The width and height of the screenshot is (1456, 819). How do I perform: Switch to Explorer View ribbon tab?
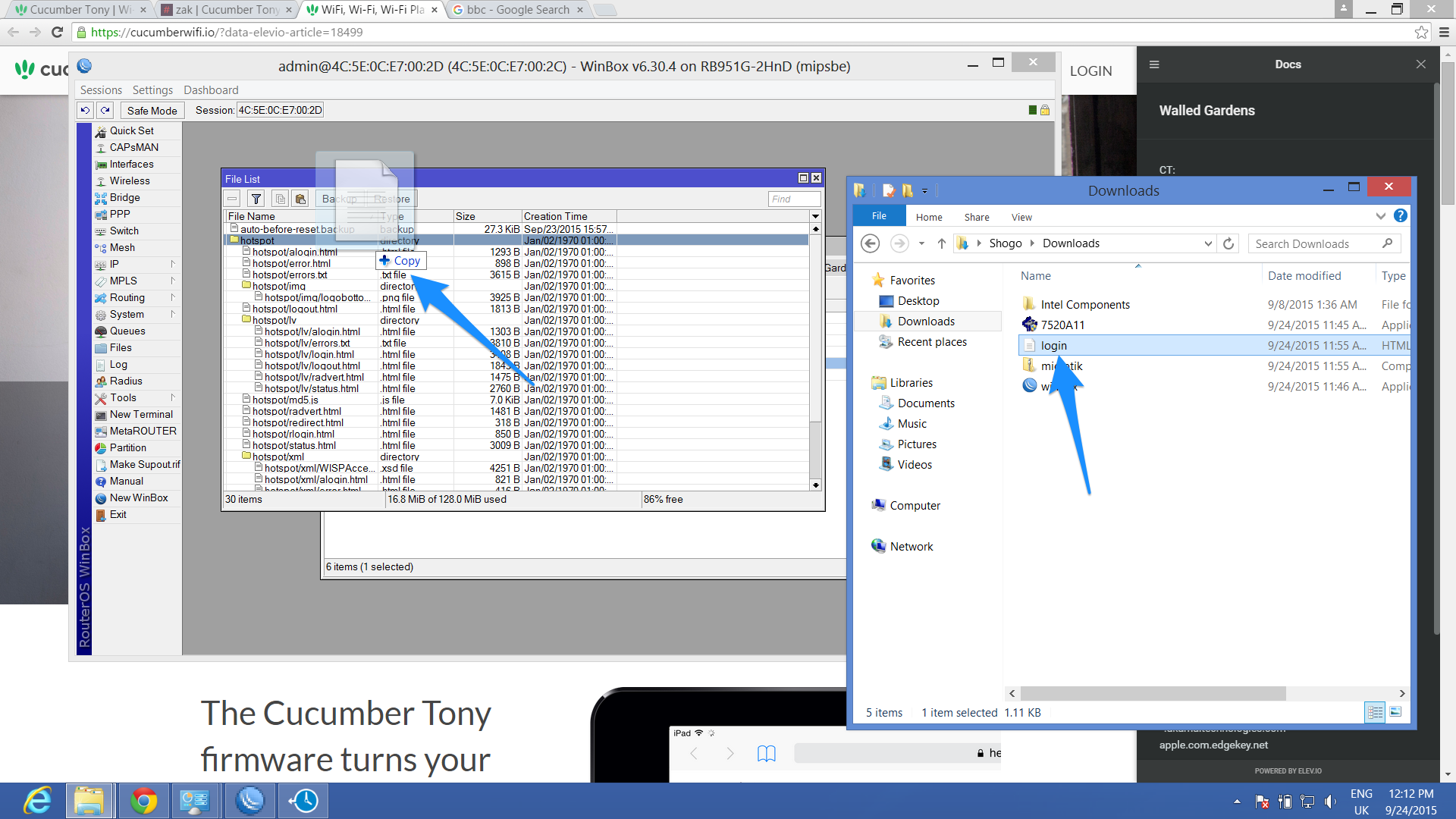[x=1021, y=217]
